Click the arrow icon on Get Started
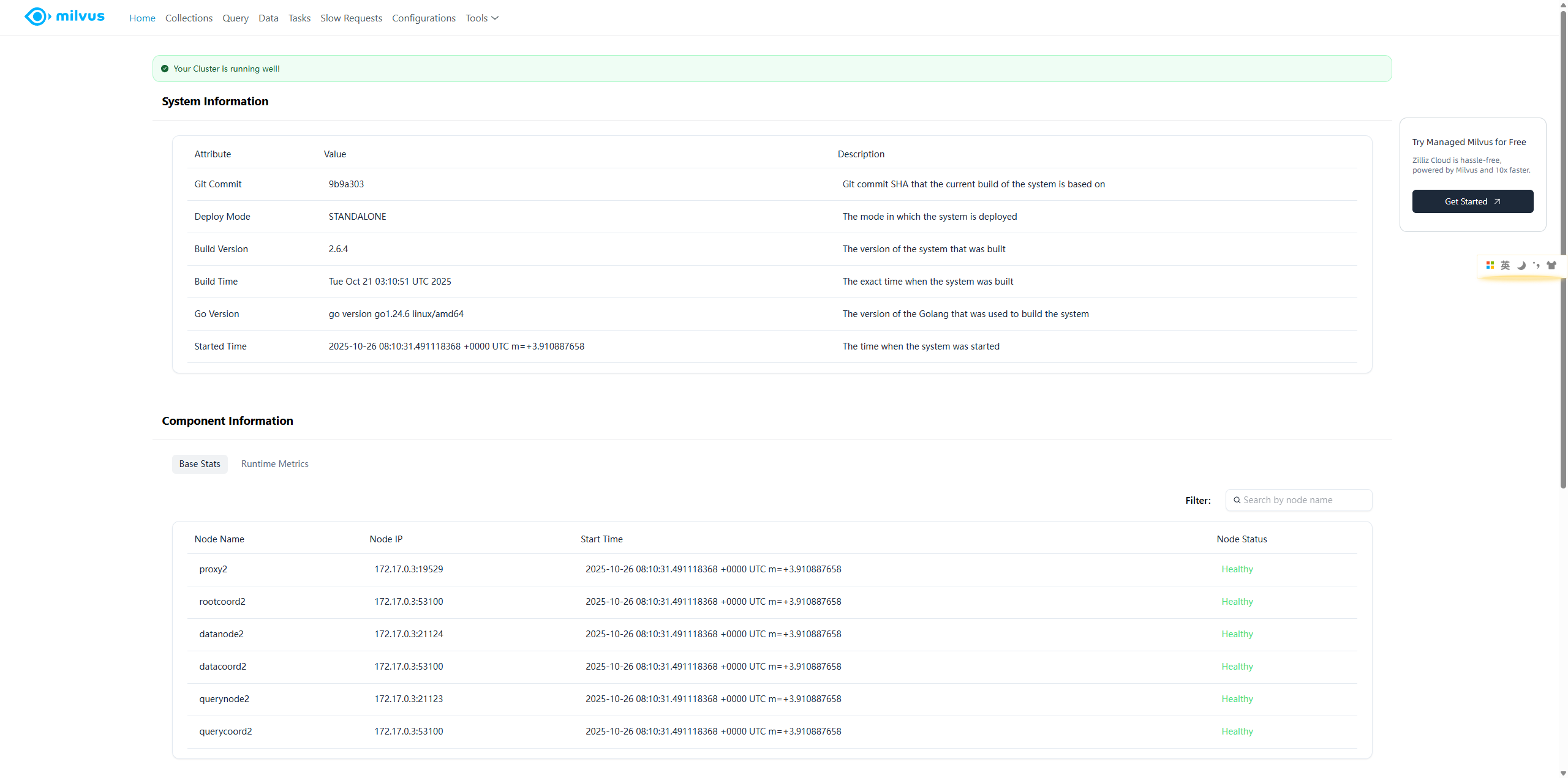 coord(1497,201)
